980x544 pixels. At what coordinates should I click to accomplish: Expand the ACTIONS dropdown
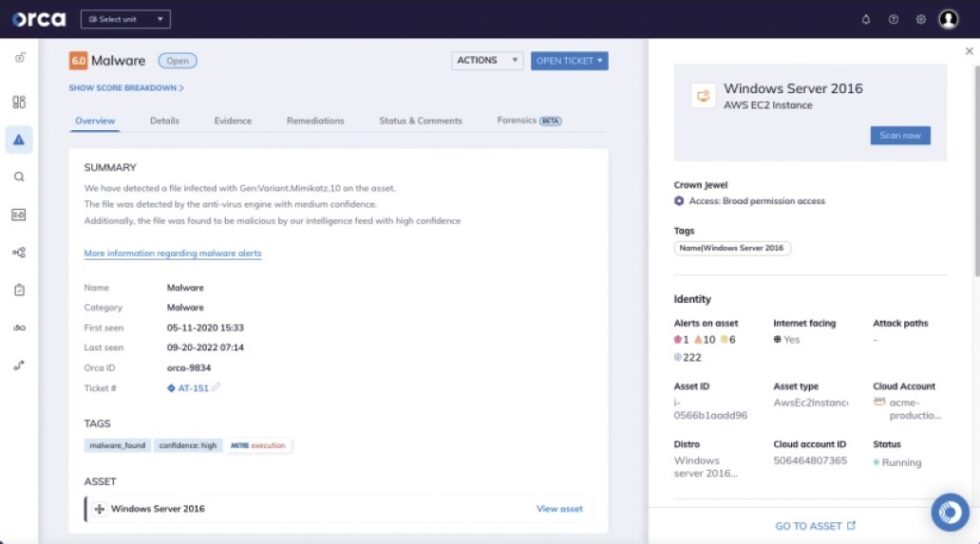pyautogui.click(x=487, y=61)
